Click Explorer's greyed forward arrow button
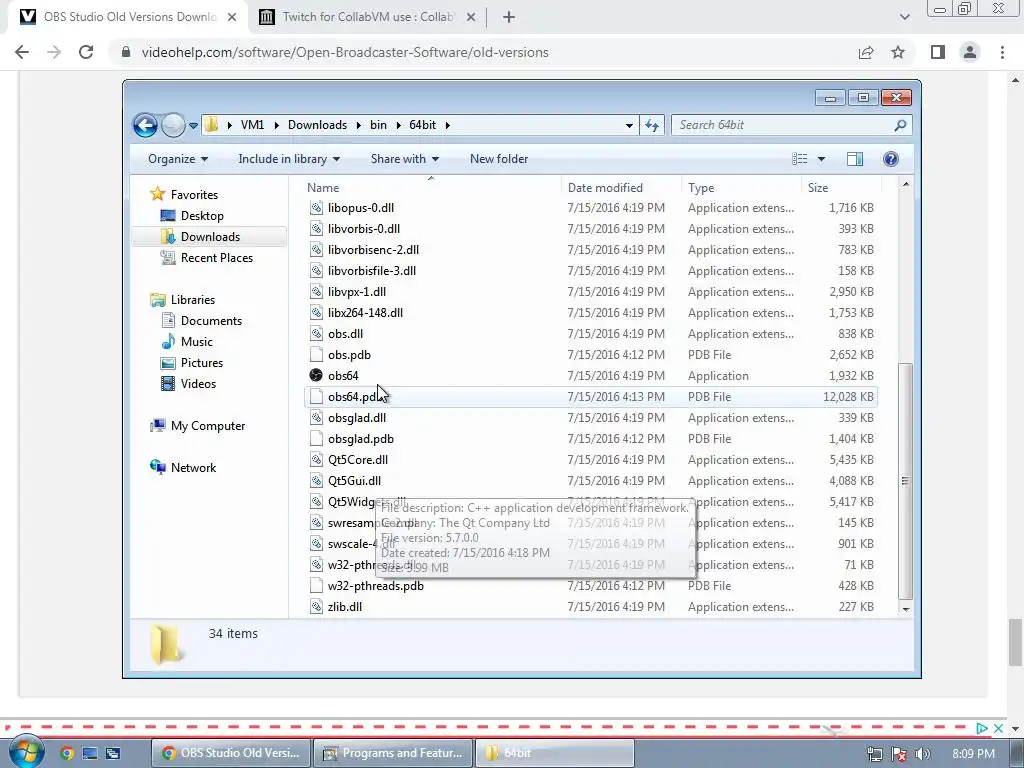This screenshot has width=1024, height=768. click(x=173, y=125)
